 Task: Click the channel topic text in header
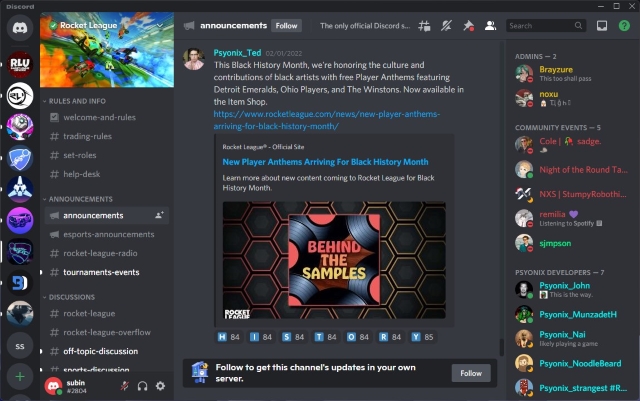(x=365, y=26)
